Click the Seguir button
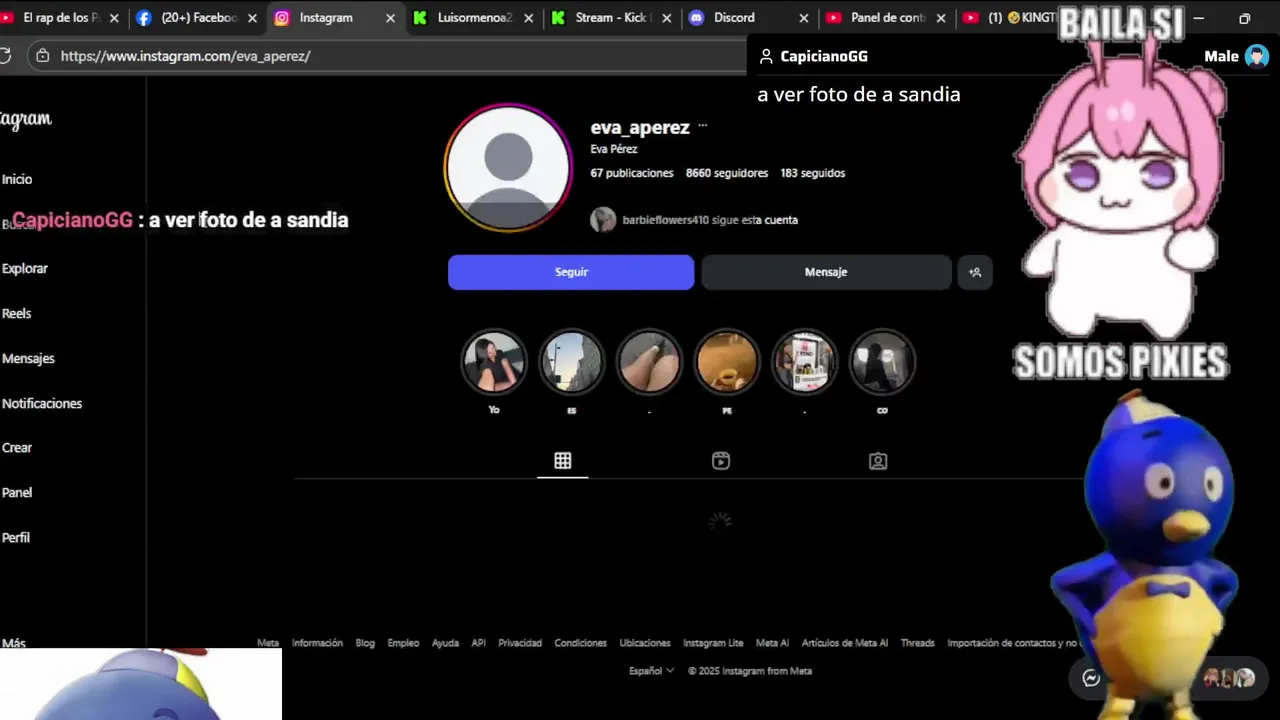The height and width of the screenshot is (720, 1280). 571,272
